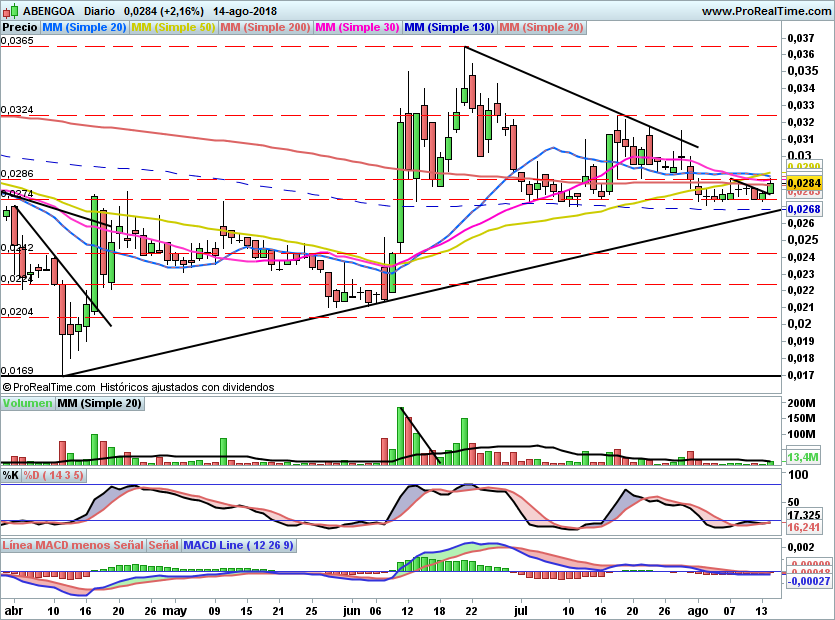Click the 13,4M volume value tag
835x620 pixels.
click(x=803, y=457)
